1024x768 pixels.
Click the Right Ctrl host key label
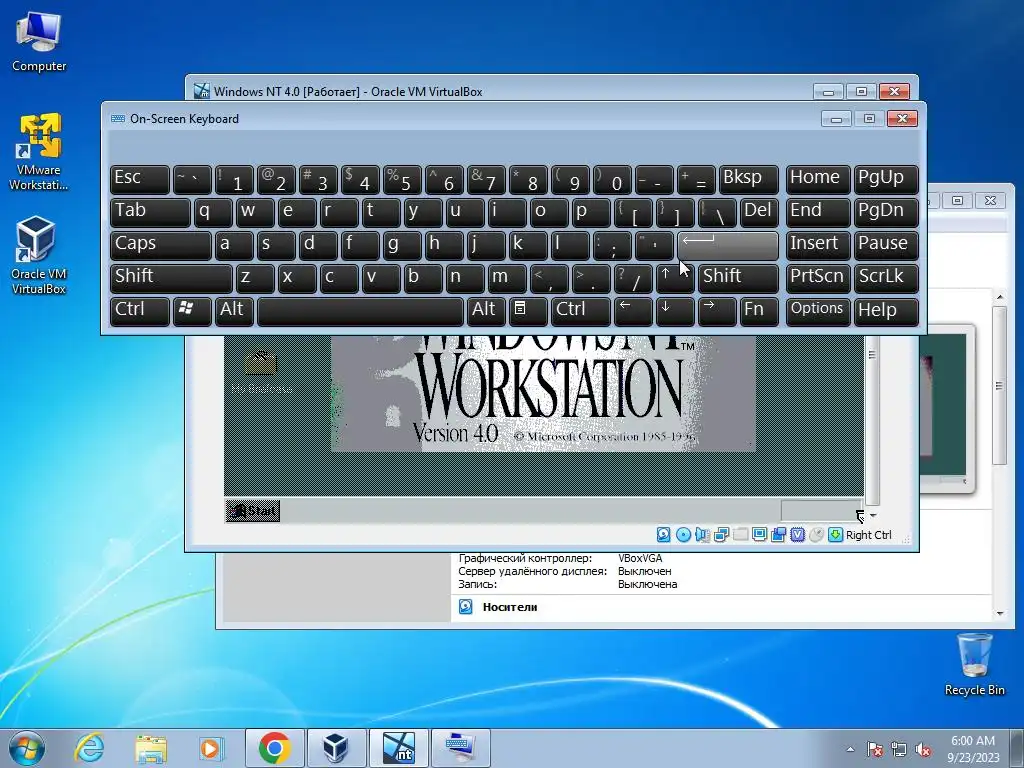pos(869,535)
